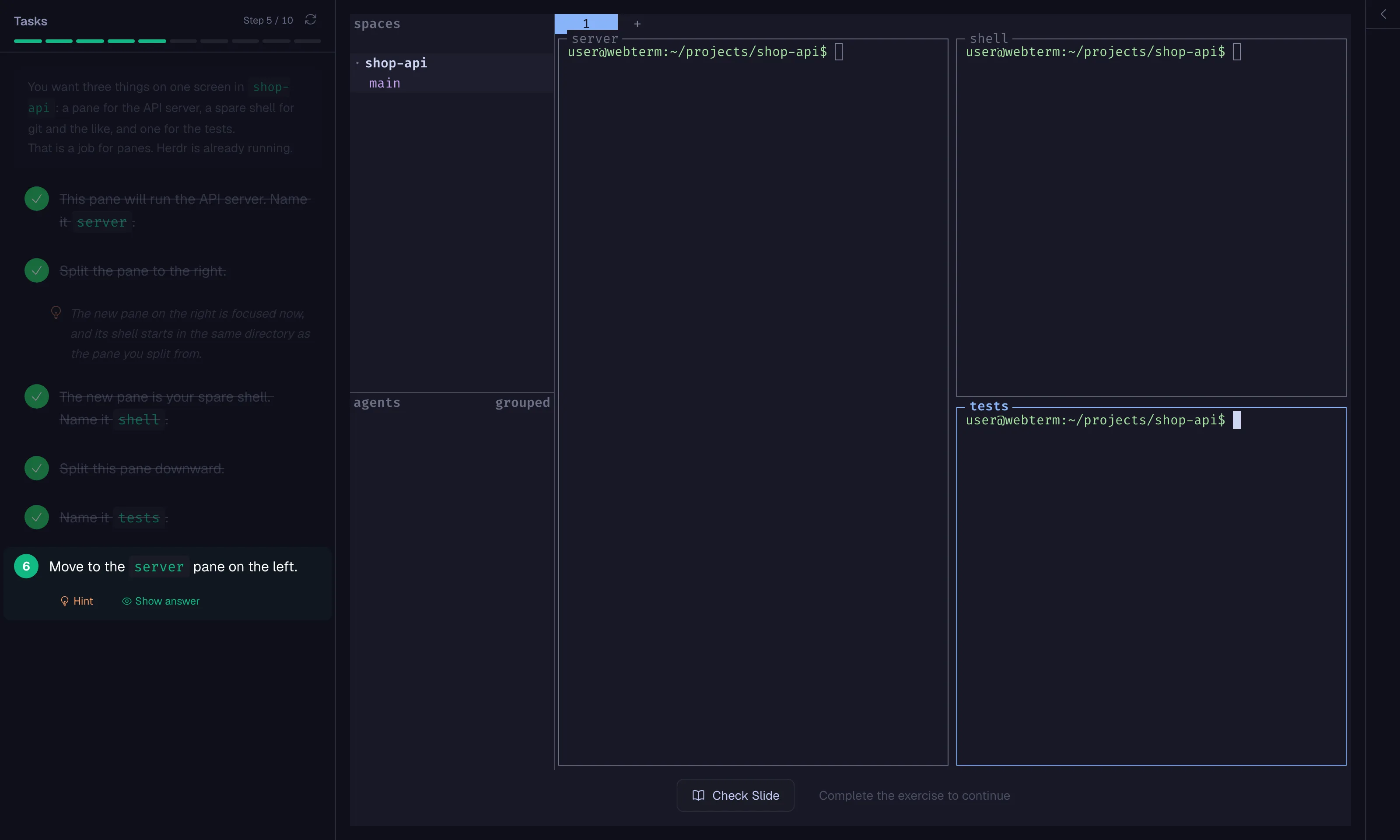Screen dimensions: 1400x840
Task: Click the green check beside 'Split the pane to the right'
Action: [x=37, y=270]
